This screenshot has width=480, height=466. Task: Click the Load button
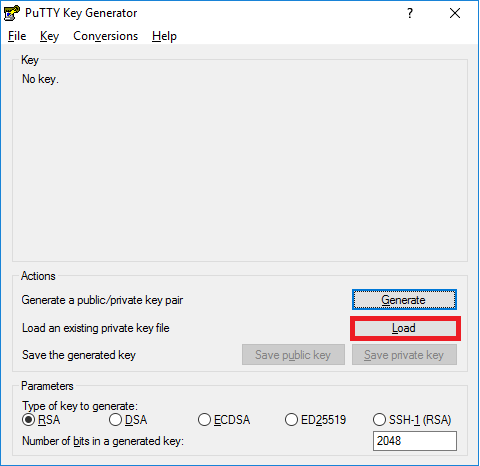click(405, 328)
